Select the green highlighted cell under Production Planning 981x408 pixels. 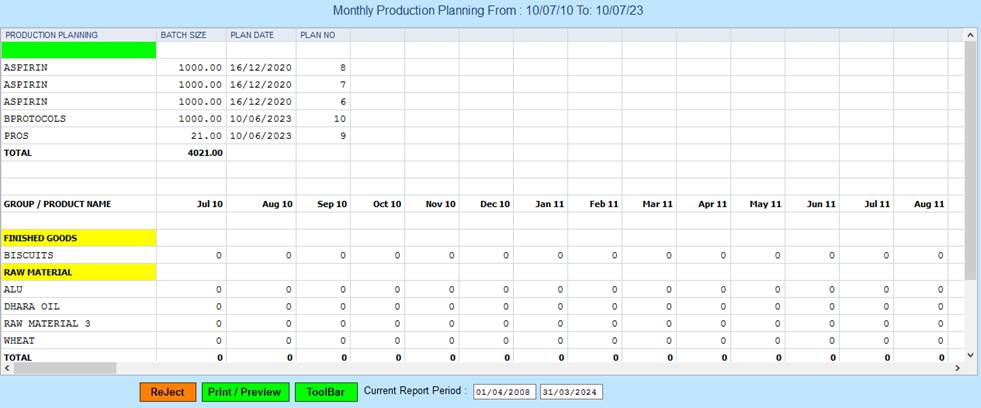coord(79,50)
